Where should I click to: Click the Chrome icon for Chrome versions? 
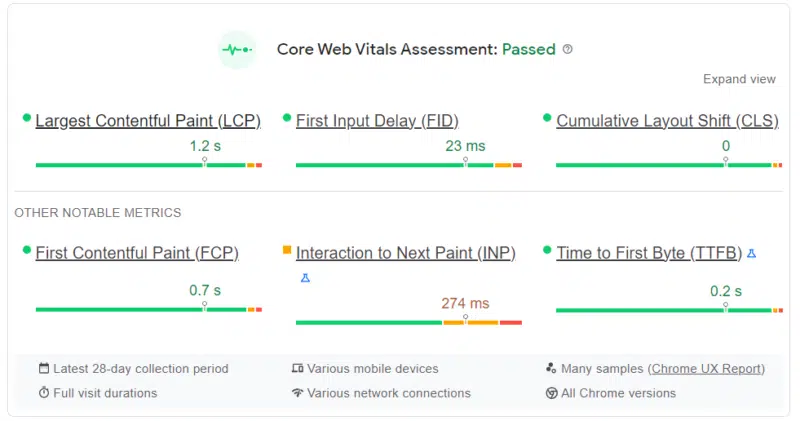[x=551, y=393]
